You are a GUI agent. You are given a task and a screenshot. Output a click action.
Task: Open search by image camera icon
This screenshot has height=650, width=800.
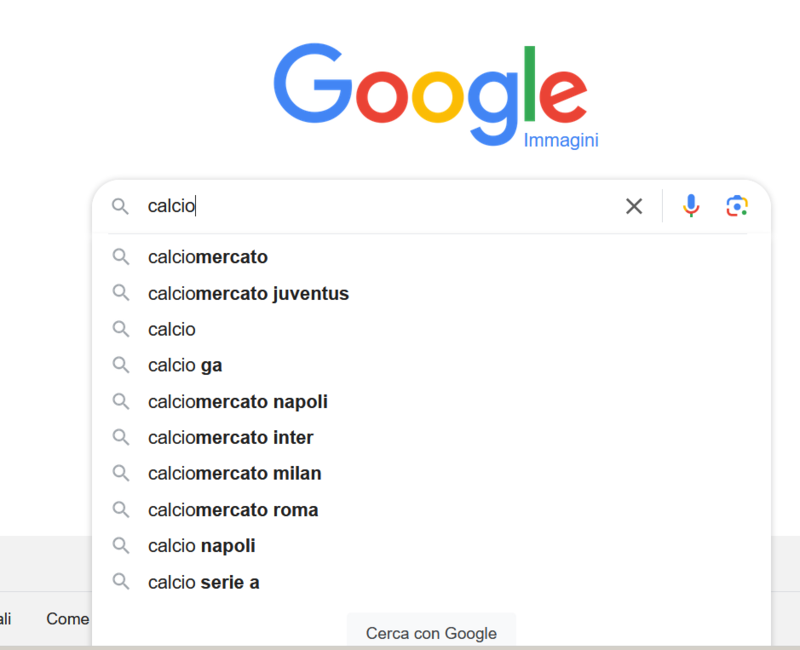click(737, 206)
